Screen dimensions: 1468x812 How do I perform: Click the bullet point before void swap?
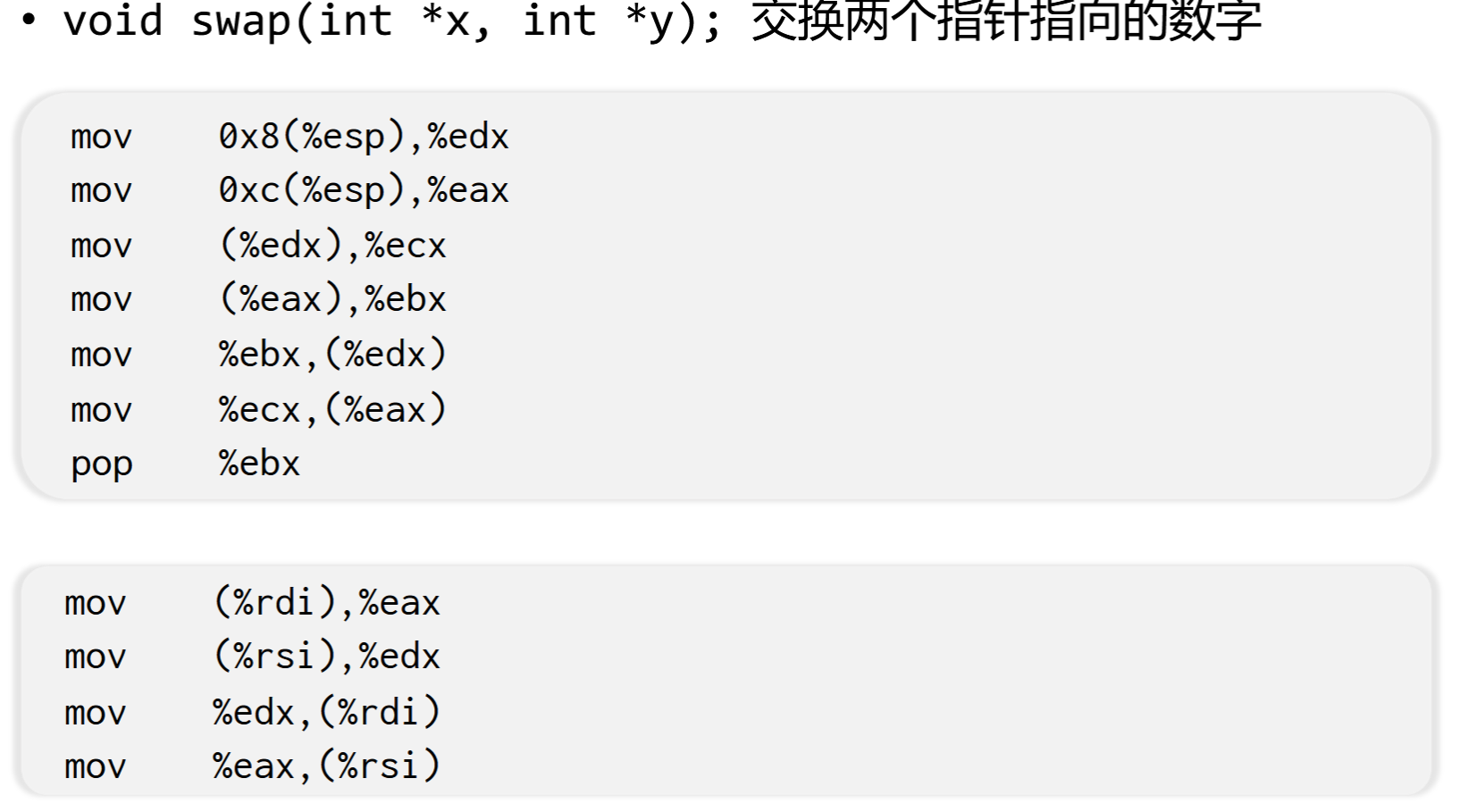click(29, 21)
